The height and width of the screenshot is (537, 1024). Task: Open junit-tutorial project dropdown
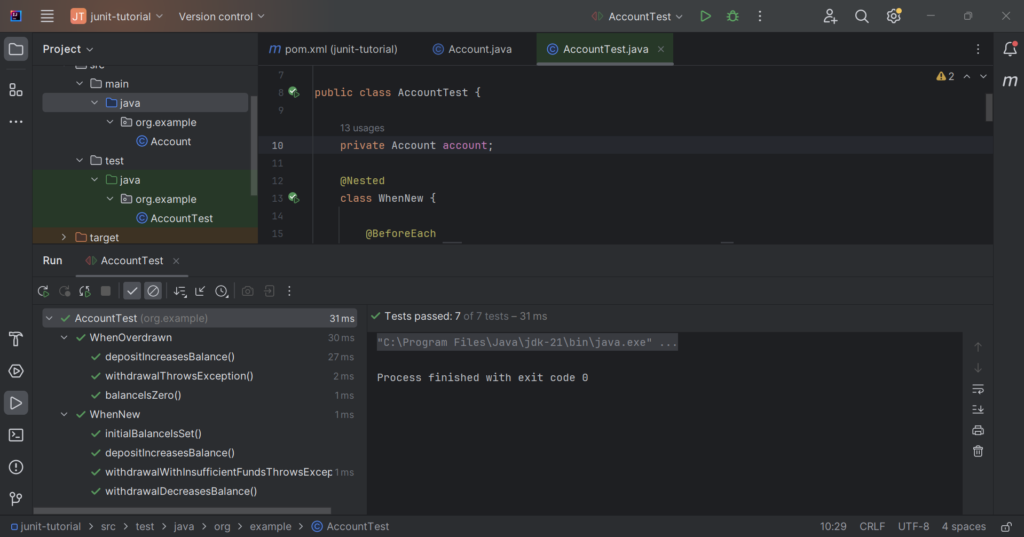(x=117, y=16)
